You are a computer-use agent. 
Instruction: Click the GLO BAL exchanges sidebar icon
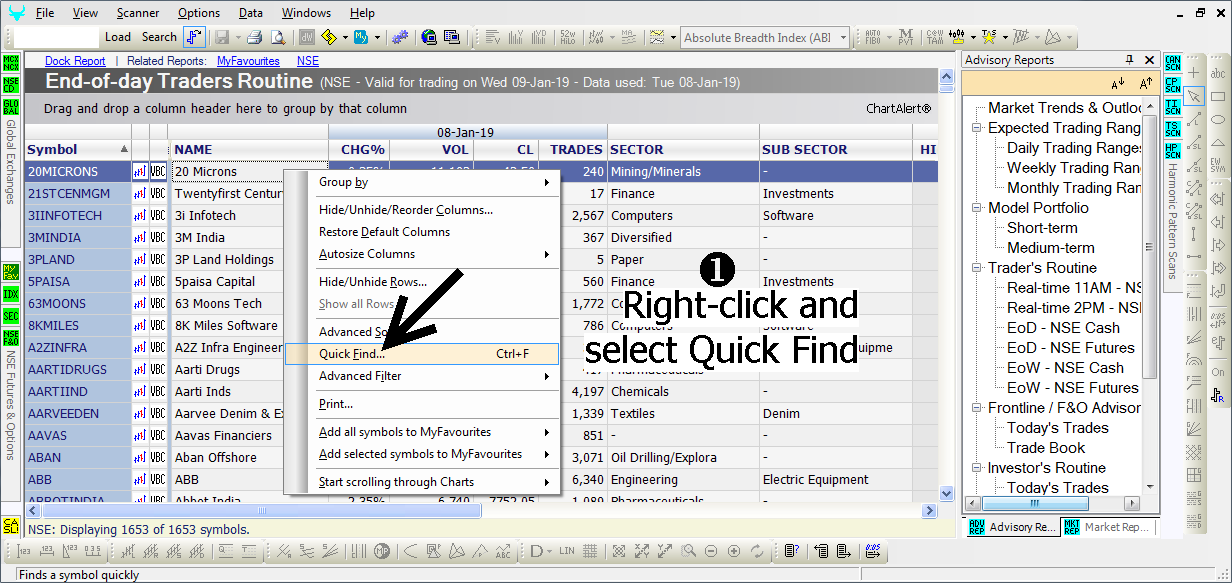(x=11, y=107)
